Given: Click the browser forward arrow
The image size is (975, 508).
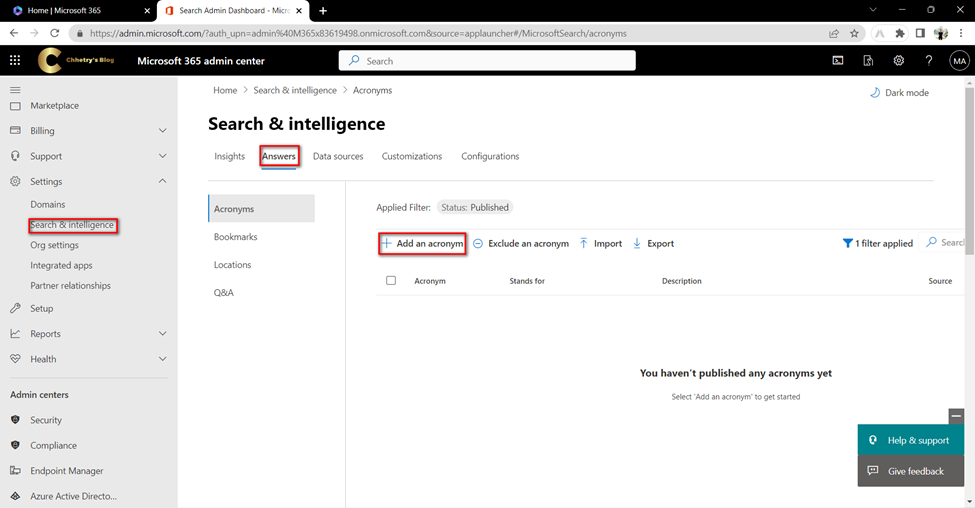Looking at the screenshot, I should (34, 33).
